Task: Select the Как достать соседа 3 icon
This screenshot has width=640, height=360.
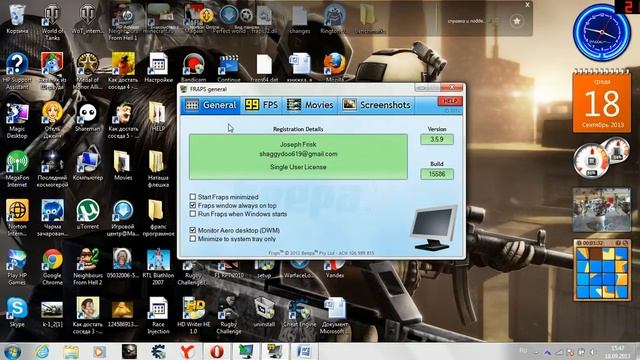Action: pos(87,316)
